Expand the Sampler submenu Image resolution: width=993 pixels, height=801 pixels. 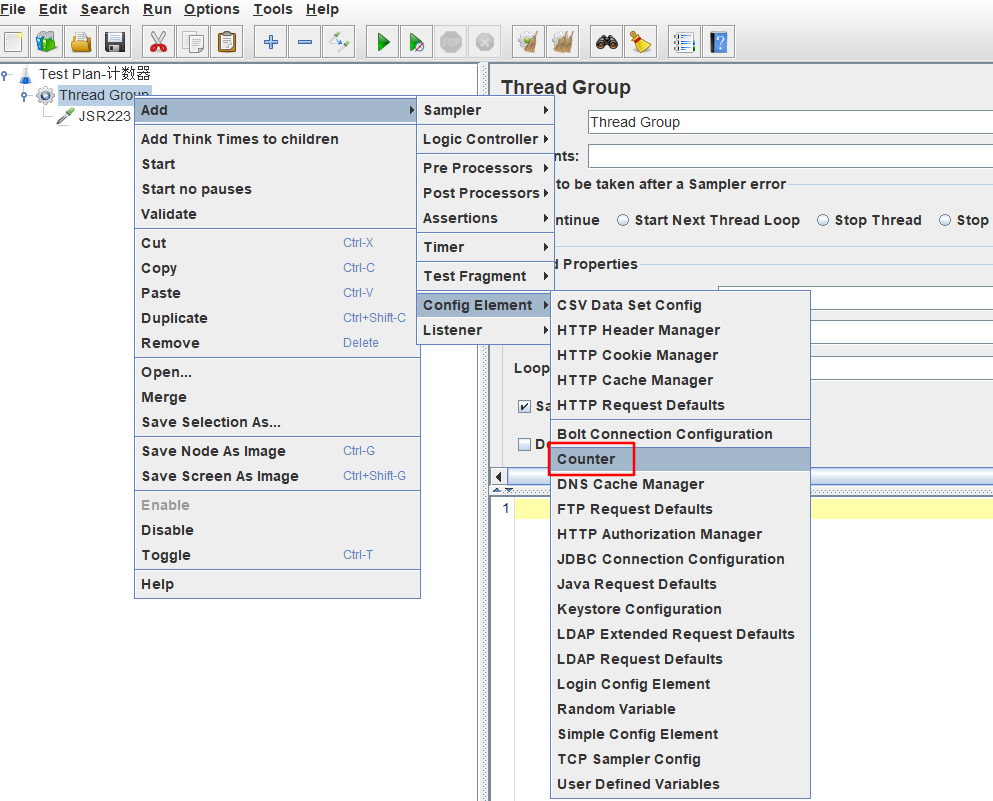[x=485, y=110]
